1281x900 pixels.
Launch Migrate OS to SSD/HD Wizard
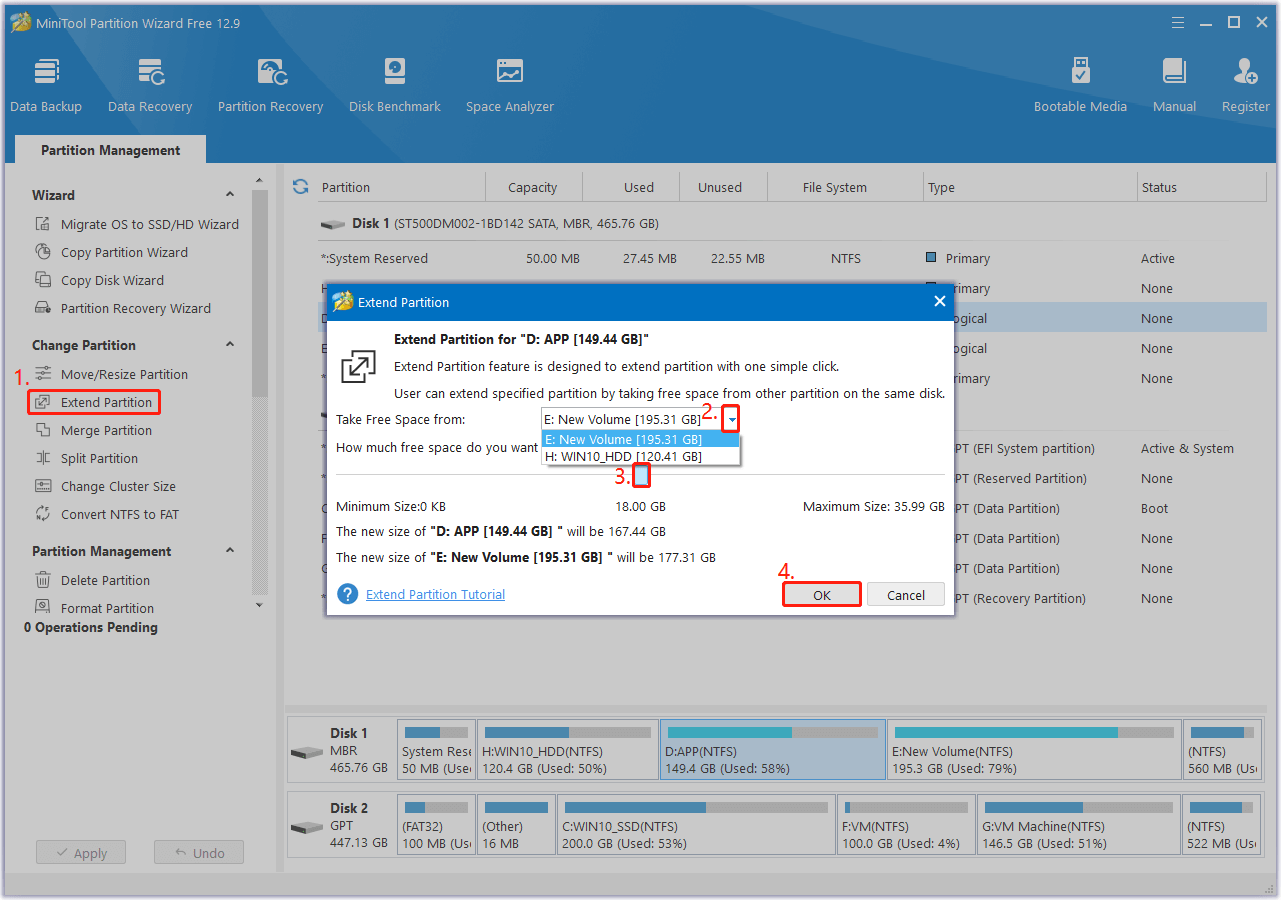pos(137,224)
